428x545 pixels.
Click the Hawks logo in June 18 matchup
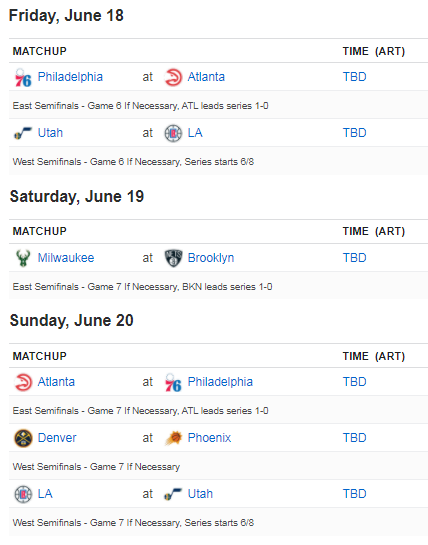[173, 77]
